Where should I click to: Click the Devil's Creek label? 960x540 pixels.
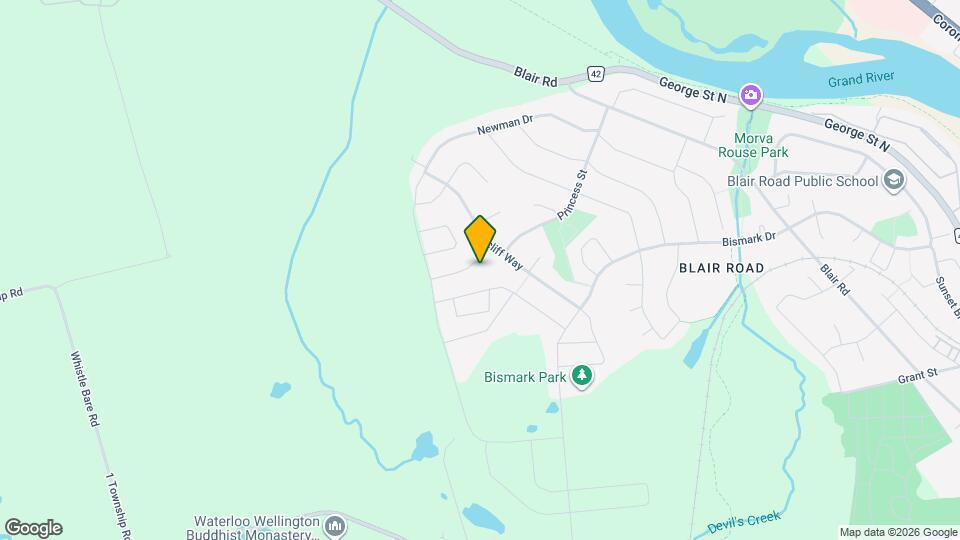tap(744, 522)
